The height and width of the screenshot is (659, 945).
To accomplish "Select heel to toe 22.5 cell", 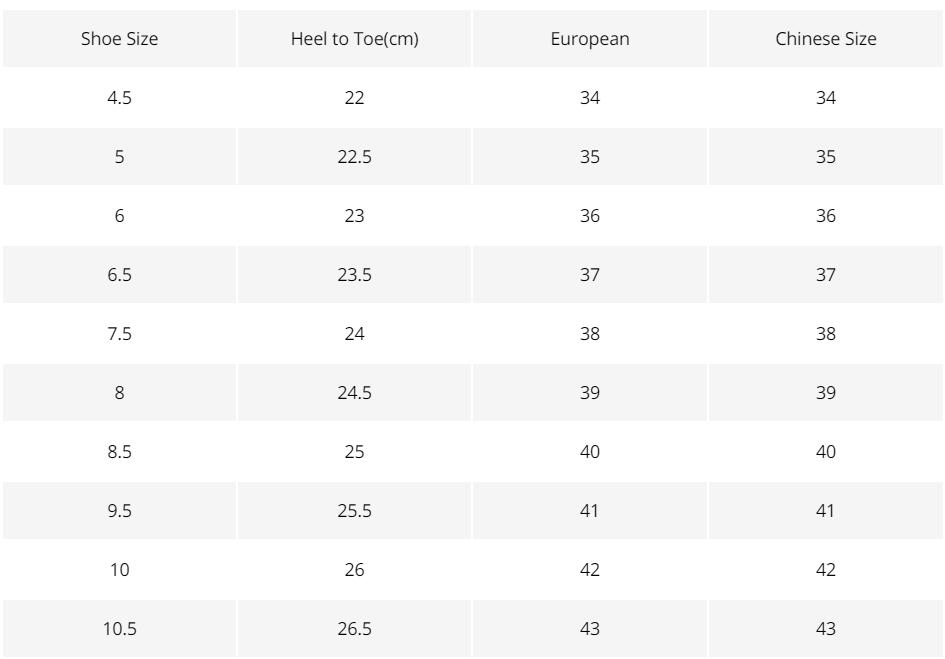I will pyautogui.click(x=354, y=157).
